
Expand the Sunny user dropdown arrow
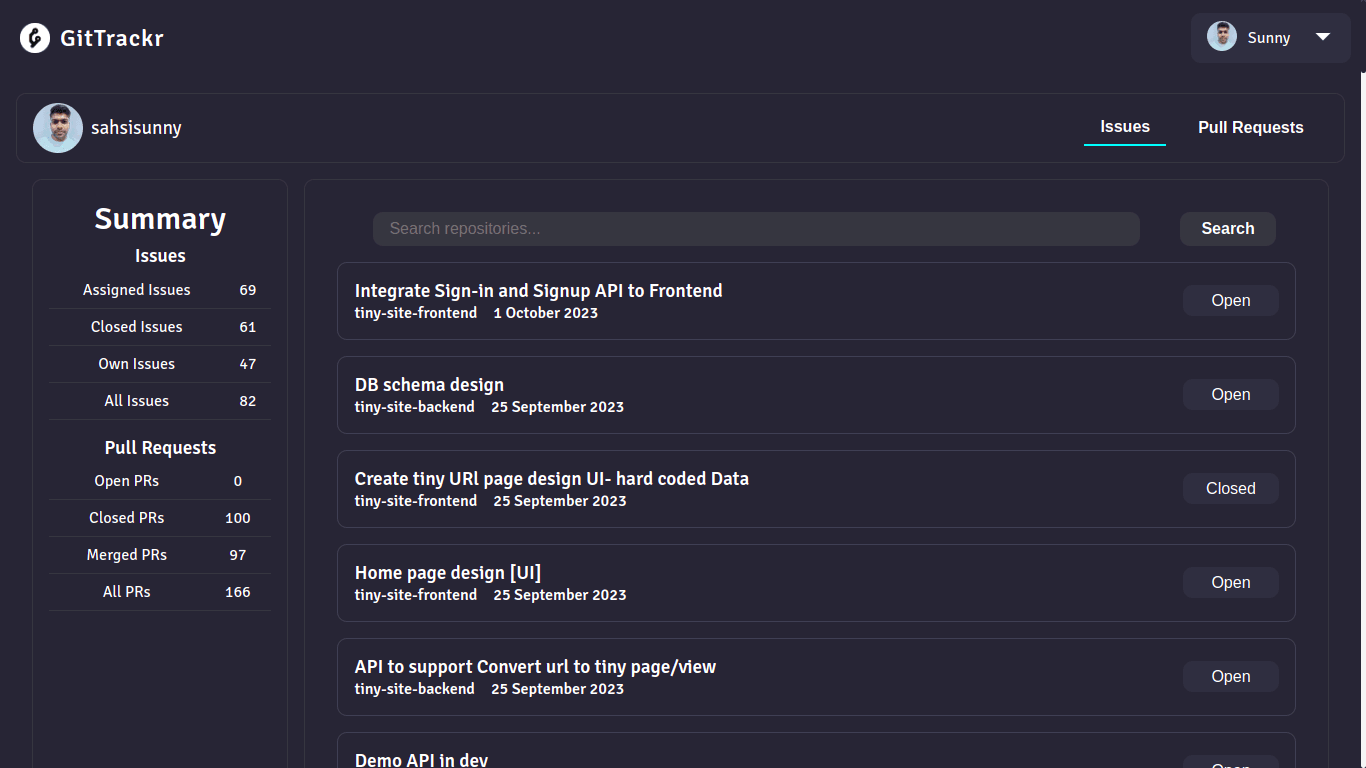pyautogui.click(x=1323, y=37)
